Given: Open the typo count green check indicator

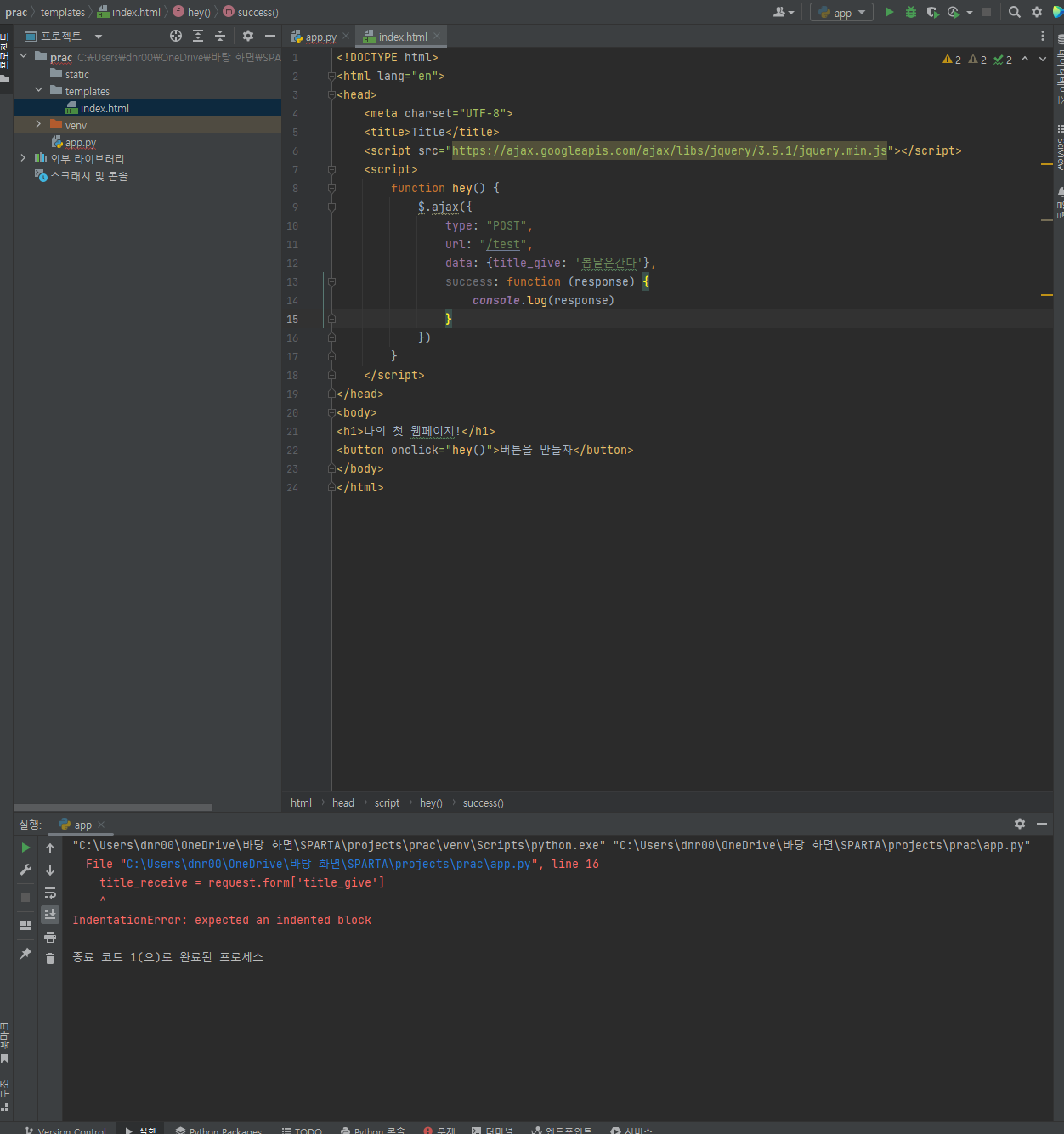Looking at the screenshot, I should [1003, 60].
